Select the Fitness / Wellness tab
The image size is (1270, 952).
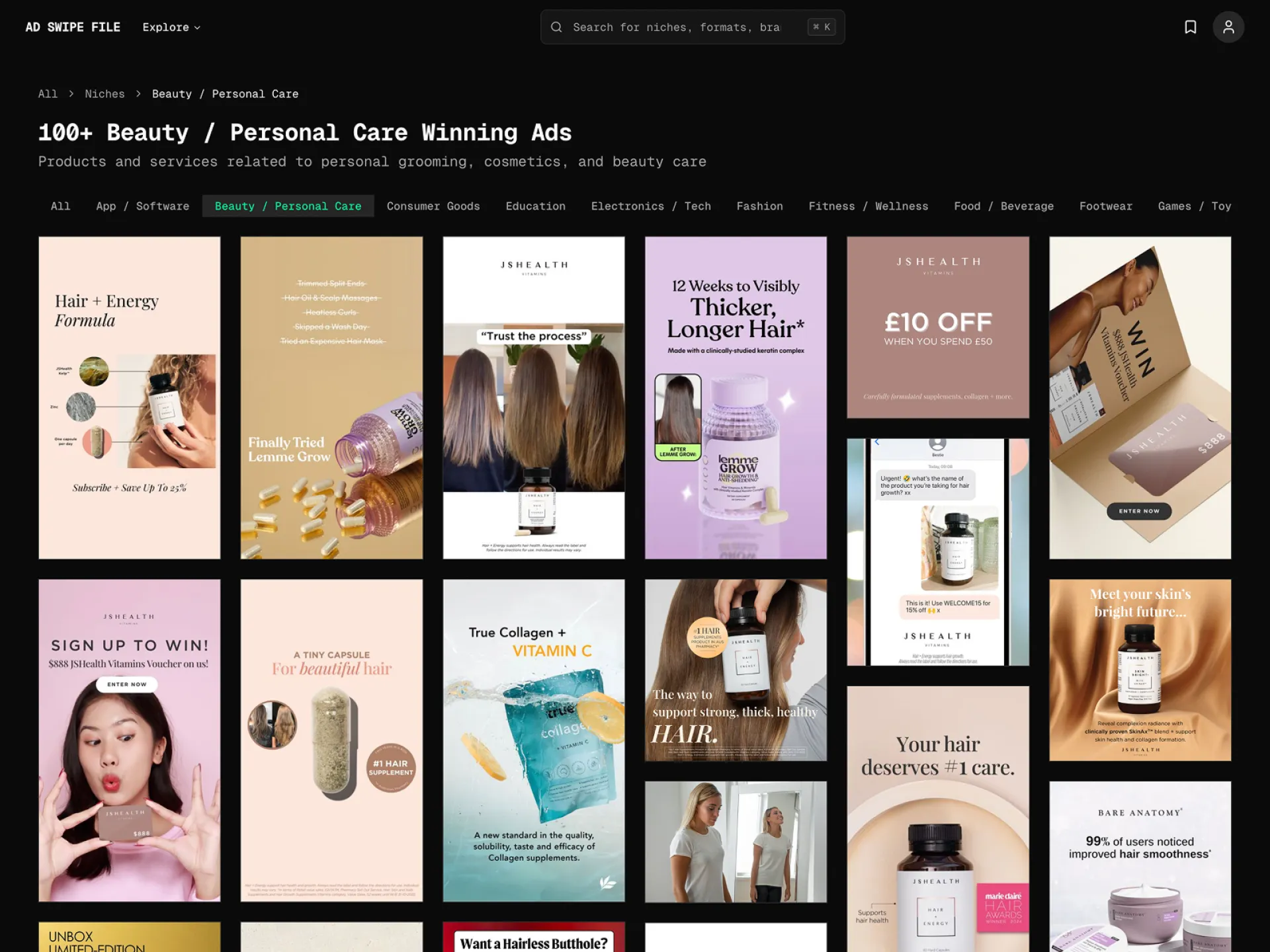(x=868, y=206)
